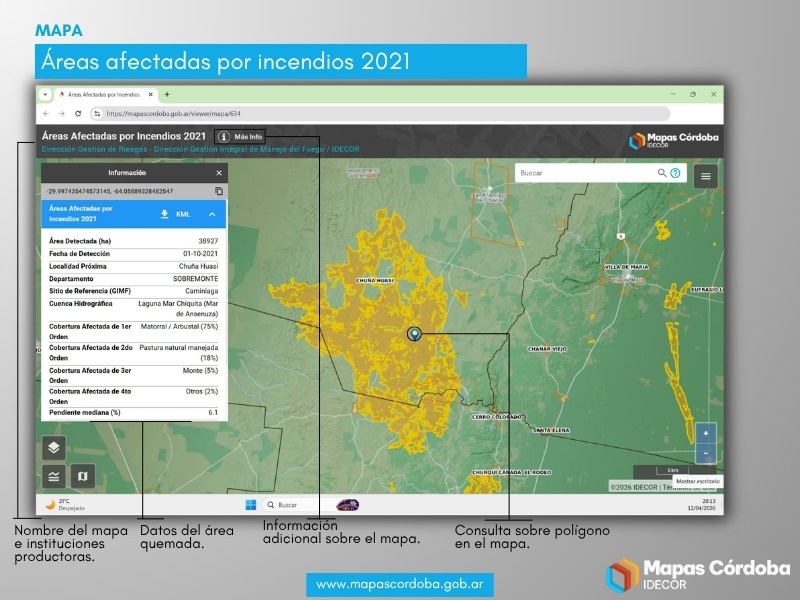The width and height of the screenshot is (800, 600).
Task: Click the search magnifier icon in map
Action: tap(661, 173)
